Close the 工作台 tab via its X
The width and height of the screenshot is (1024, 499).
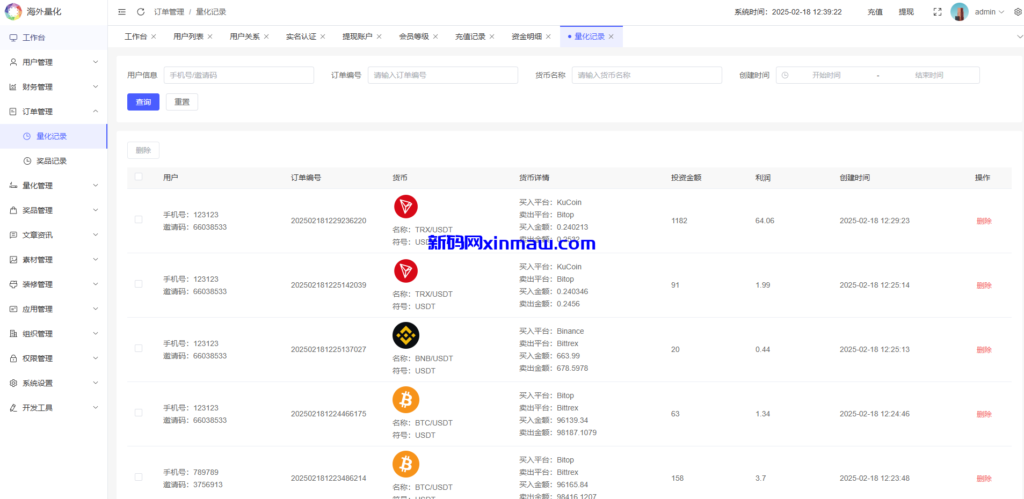(153, 37)
